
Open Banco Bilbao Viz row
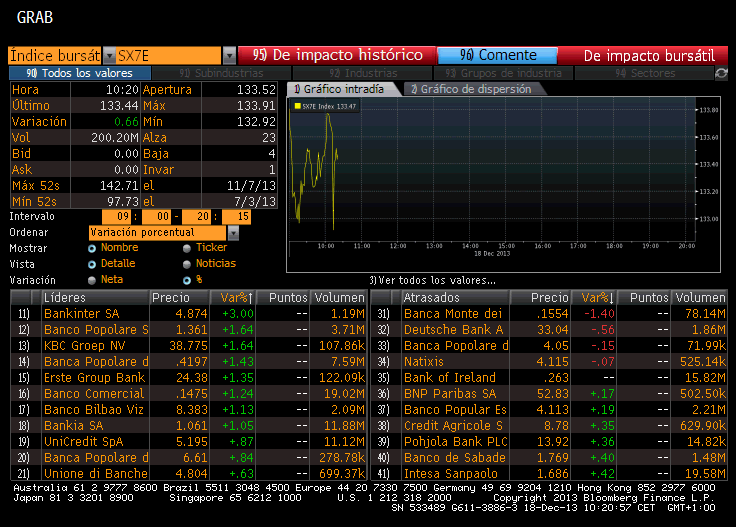tap(188, 409)
